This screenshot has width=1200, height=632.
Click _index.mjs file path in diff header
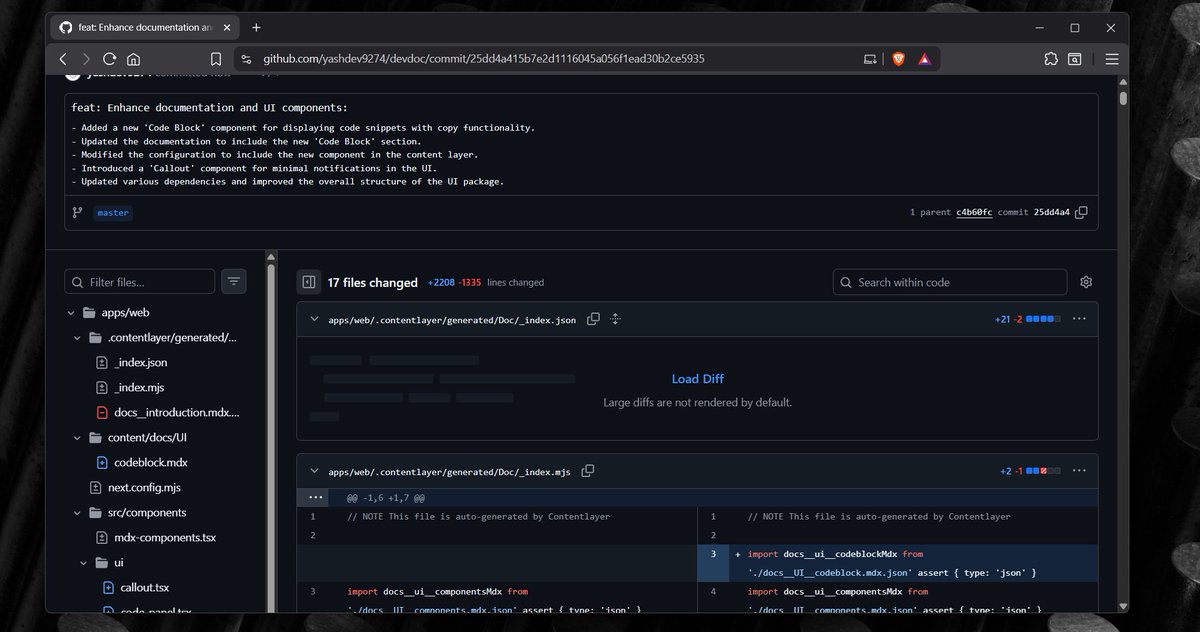449,471
